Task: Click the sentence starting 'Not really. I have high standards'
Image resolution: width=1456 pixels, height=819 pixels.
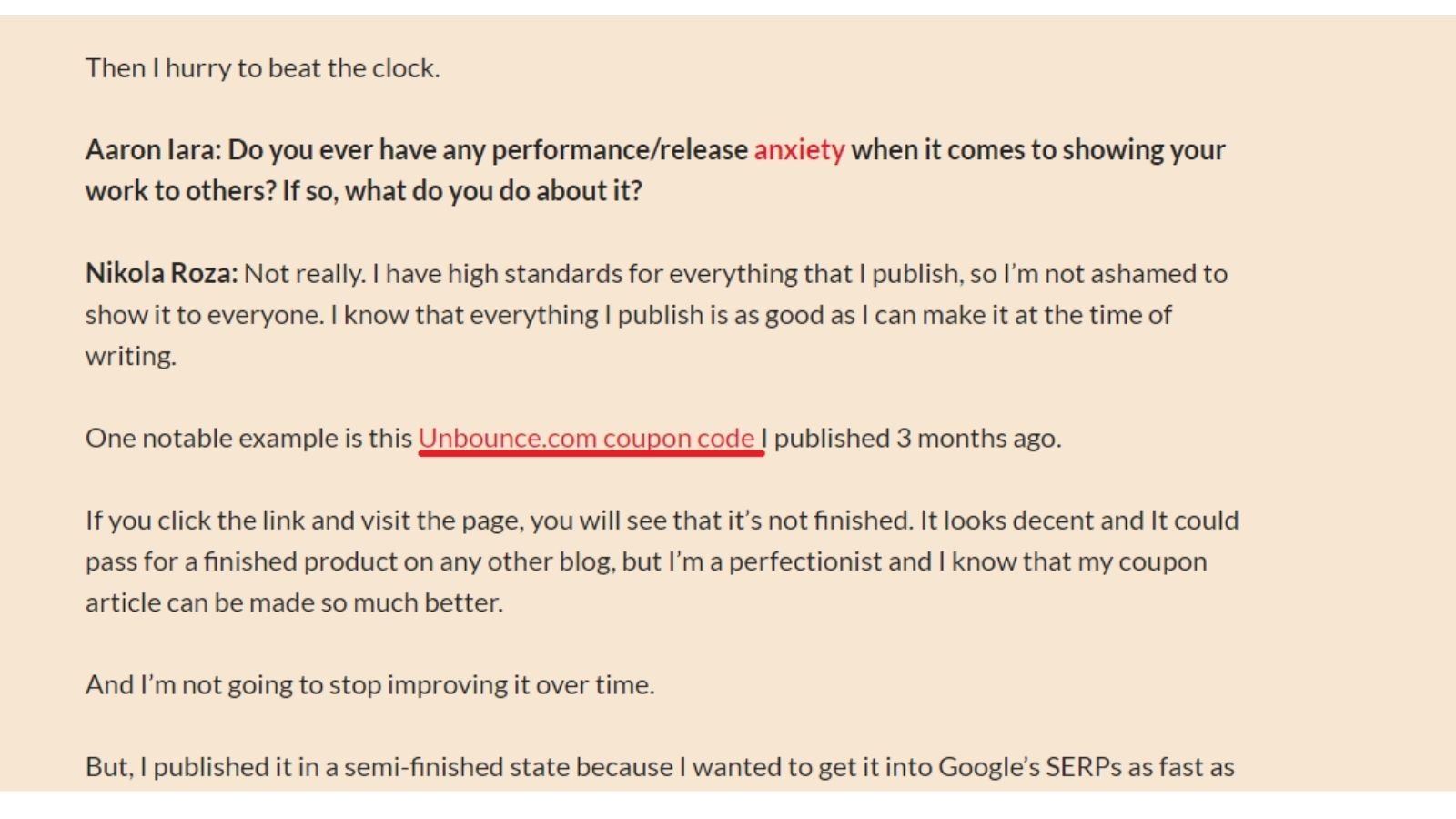Action: click(735, 274)
